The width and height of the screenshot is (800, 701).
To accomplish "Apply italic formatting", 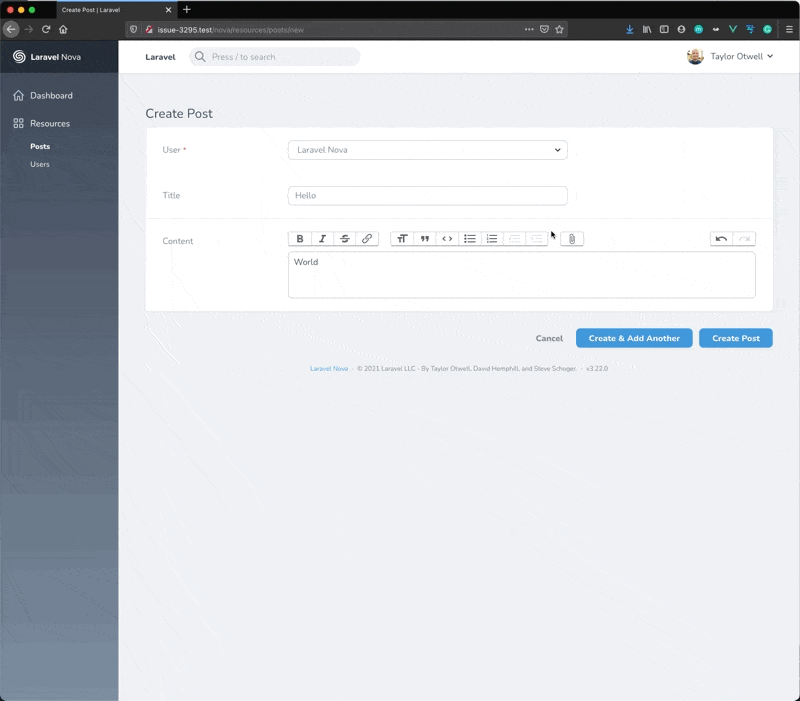I will pos(322,238).
